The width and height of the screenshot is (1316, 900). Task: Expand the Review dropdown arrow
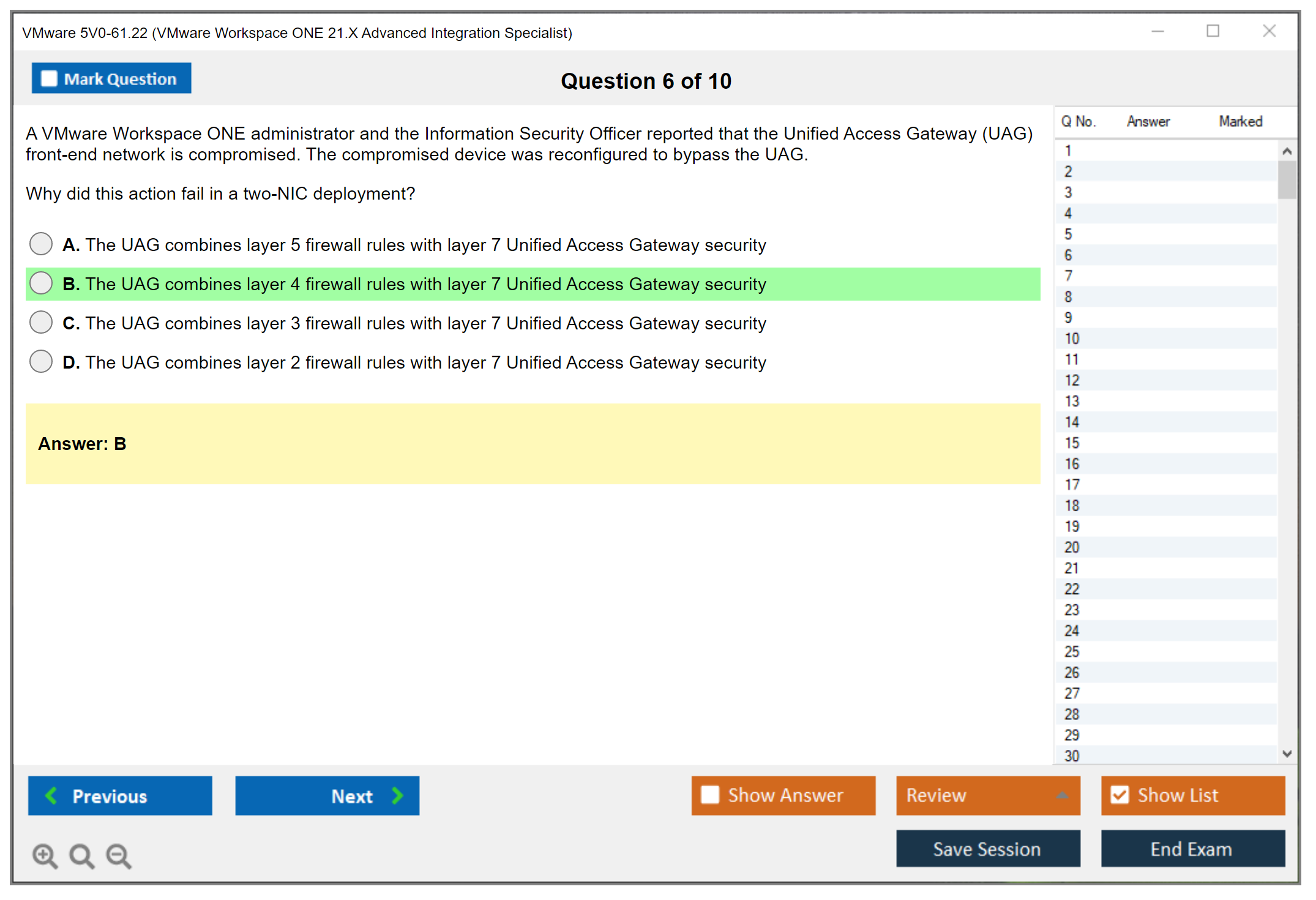[x=1062, y=795]
